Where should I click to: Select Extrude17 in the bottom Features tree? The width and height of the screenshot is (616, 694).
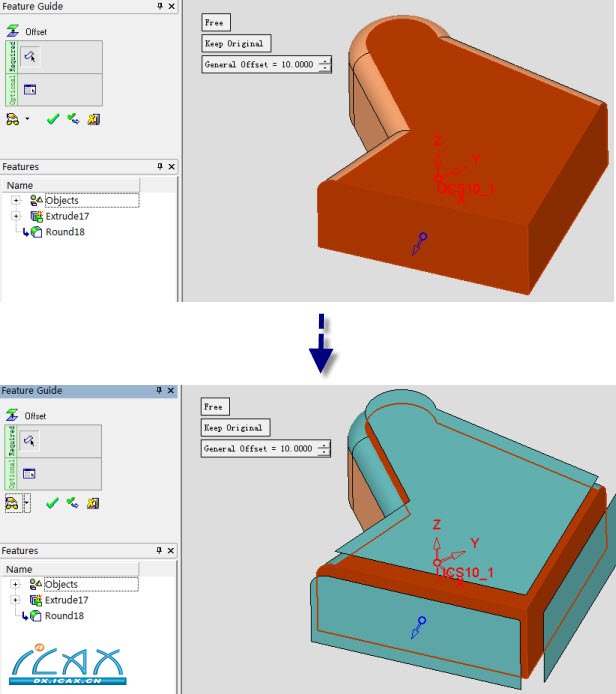tap(66, 600)
